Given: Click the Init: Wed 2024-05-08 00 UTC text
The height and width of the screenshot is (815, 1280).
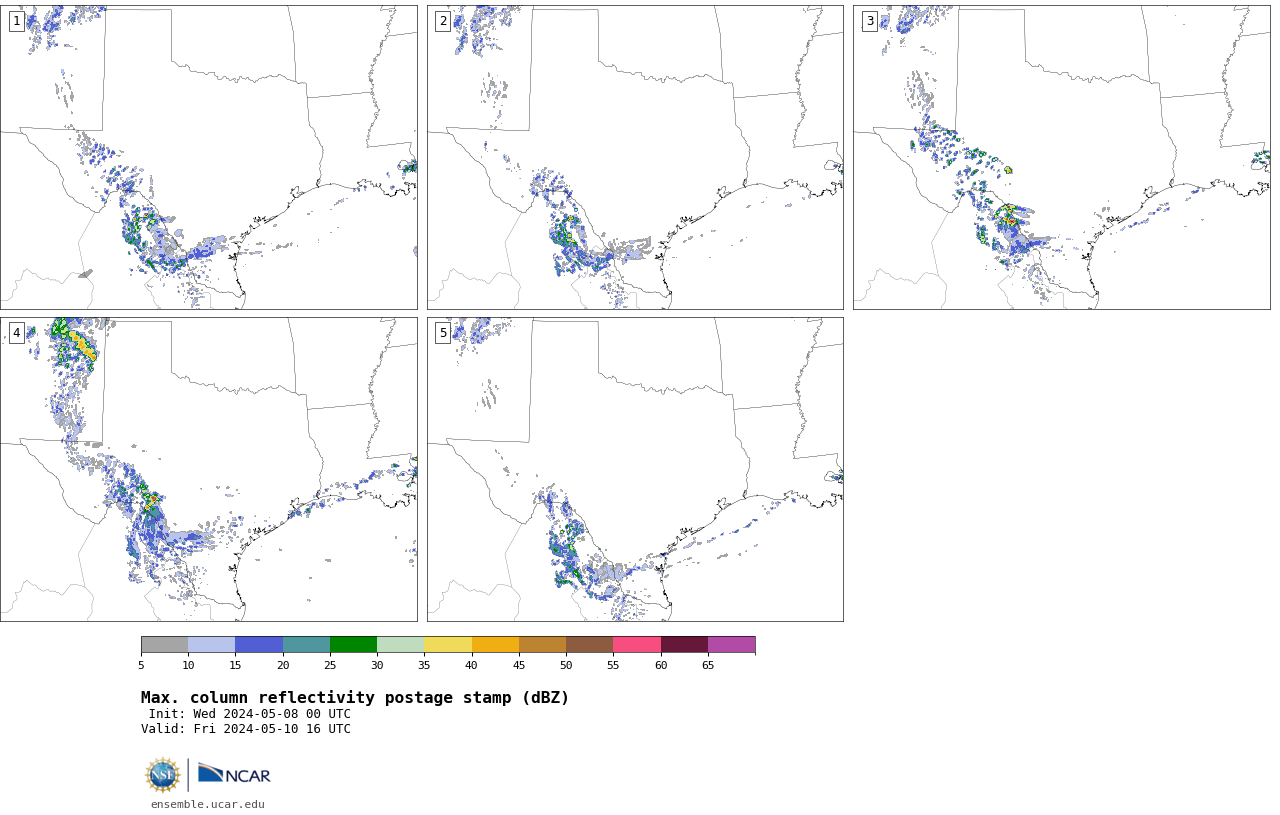Looking at the screenshot, I should tap(250, 714).
